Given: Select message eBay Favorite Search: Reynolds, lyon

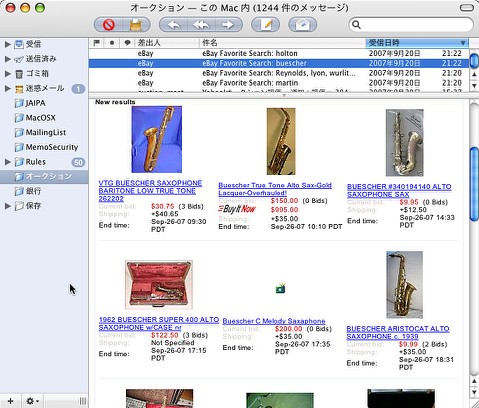Looking at the screenshot, I should pos(279,73).
